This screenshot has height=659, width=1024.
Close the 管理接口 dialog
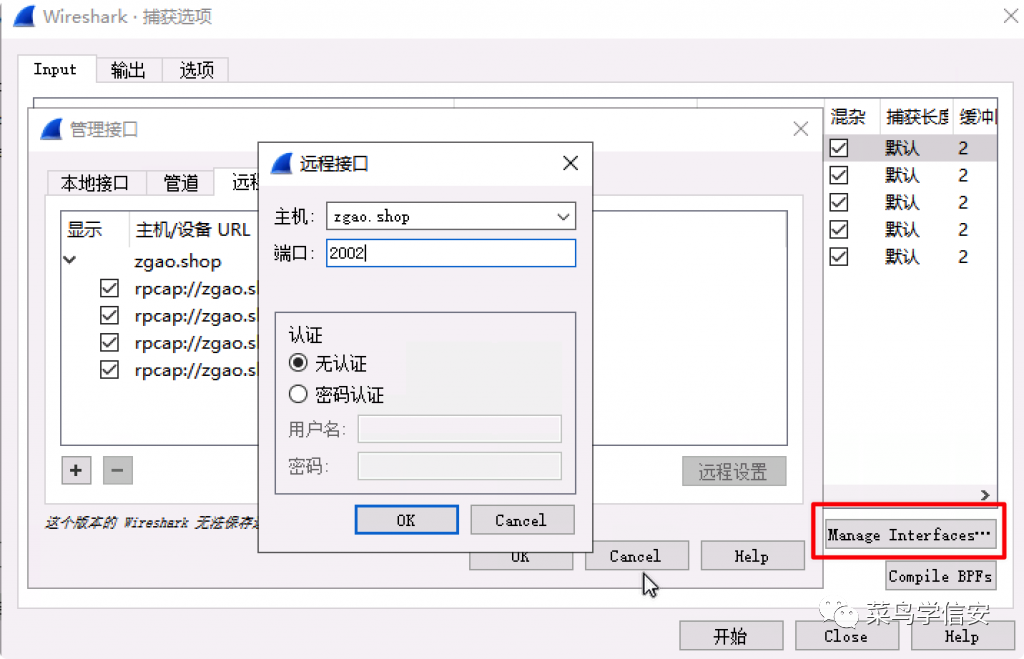click(x=801, y=129)
